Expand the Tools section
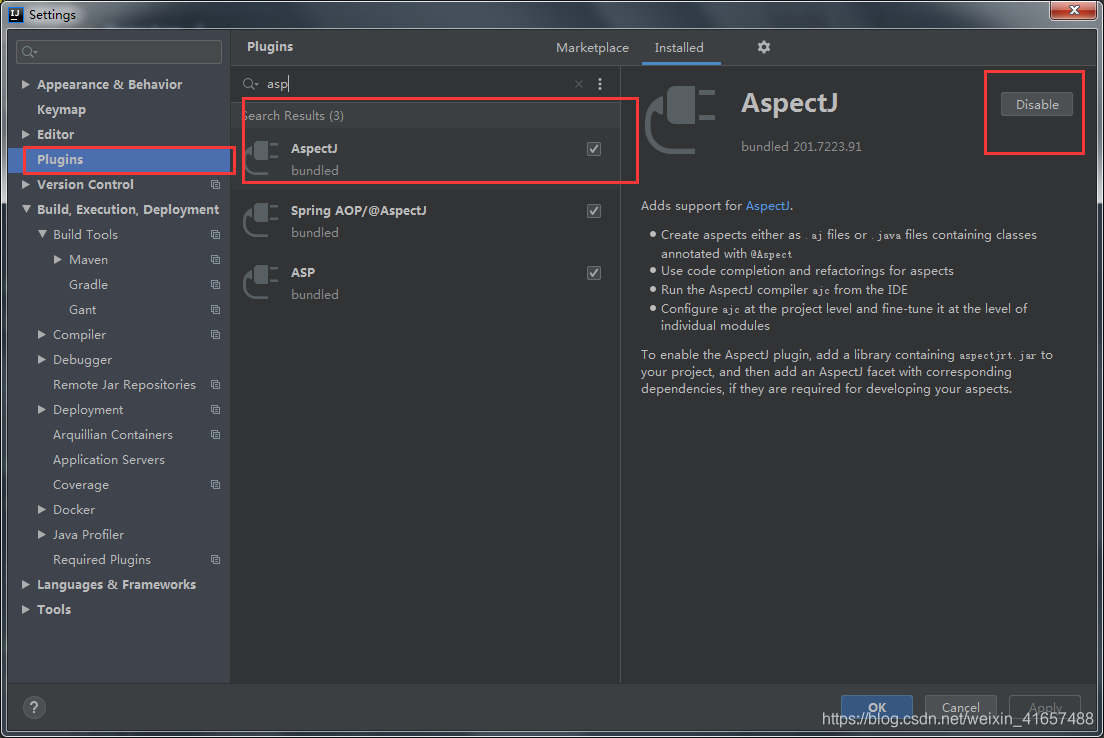 (25, 610)
